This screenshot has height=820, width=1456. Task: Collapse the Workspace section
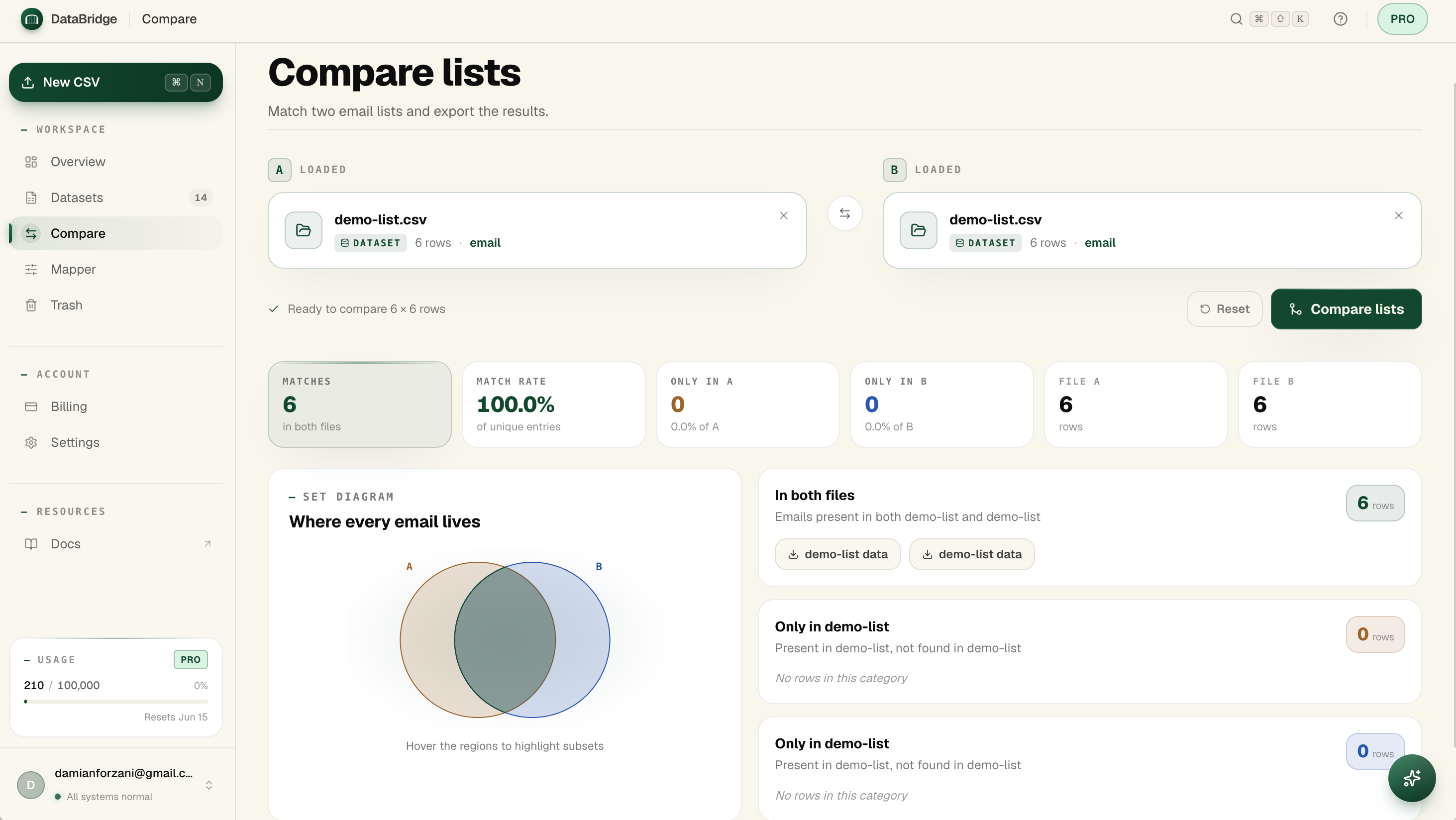click(x=63, y=129)
